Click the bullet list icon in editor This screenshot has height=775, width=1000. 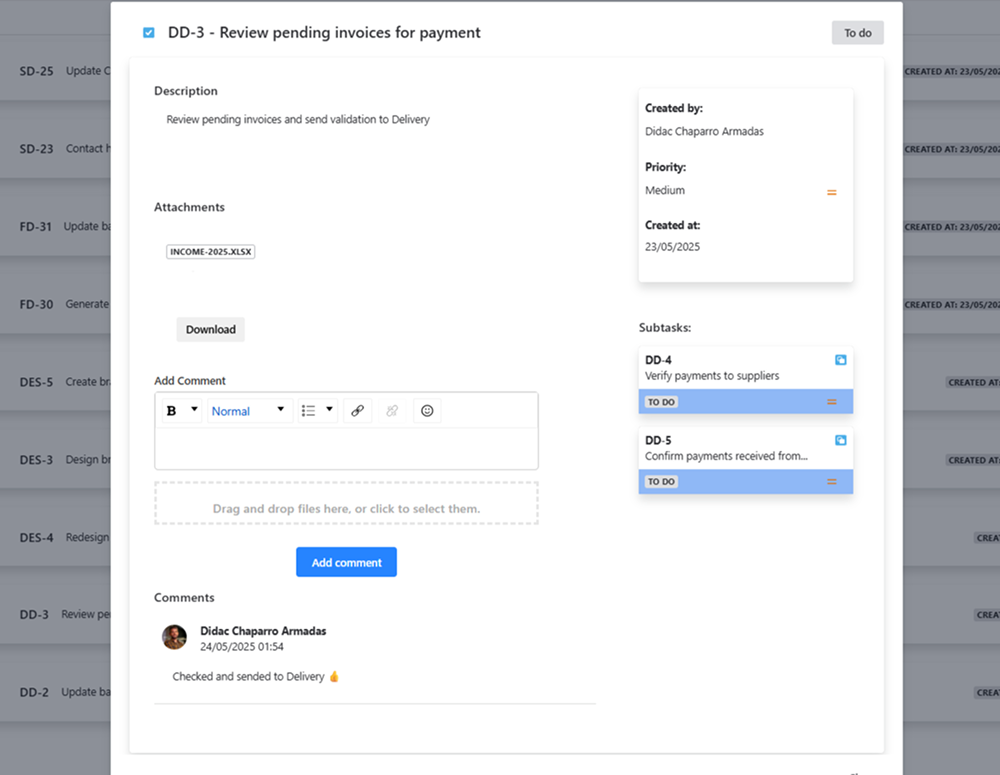point(309,411)
